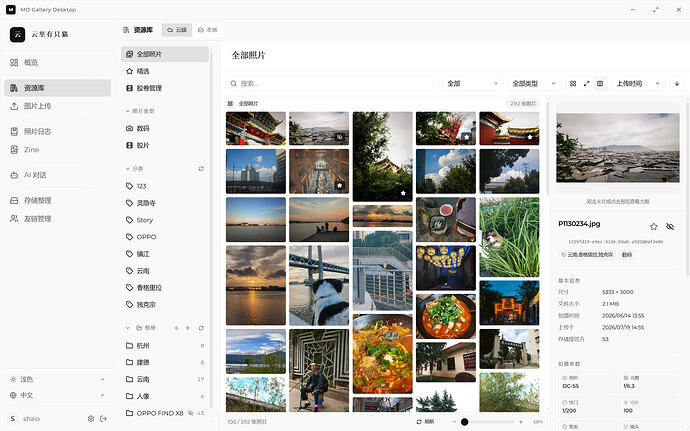
Task: Add a new album with plus icon
Action: pos(188,328)
